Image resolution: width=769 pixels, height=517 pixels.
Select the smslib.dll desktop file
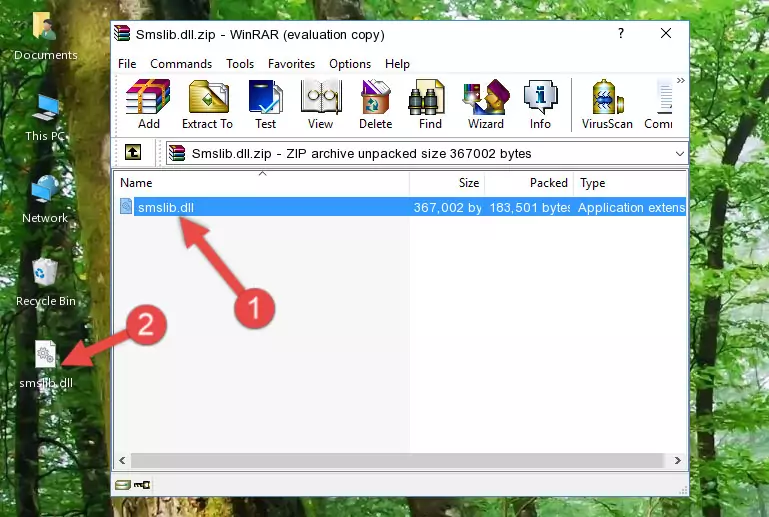pyautogui.click(x=46, y=365)
